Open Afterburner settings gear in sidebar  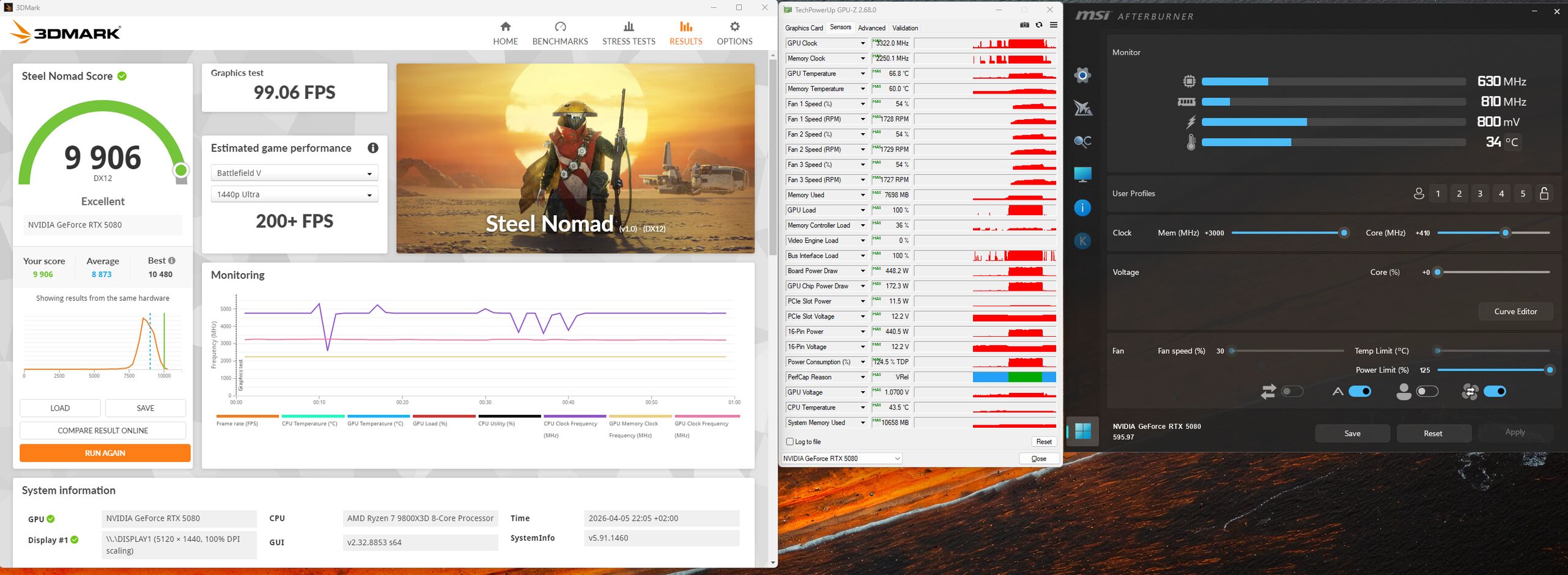[x=1082, y=75]
